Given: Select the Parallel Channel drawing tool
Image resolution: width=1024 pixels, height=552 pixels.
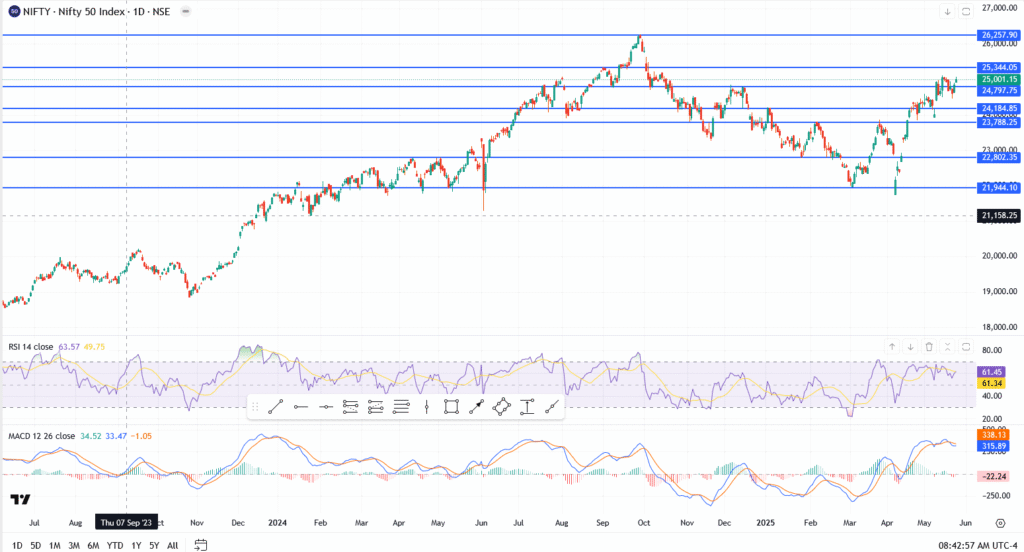Looking at the screenshot, I should [x=502, y=407].
